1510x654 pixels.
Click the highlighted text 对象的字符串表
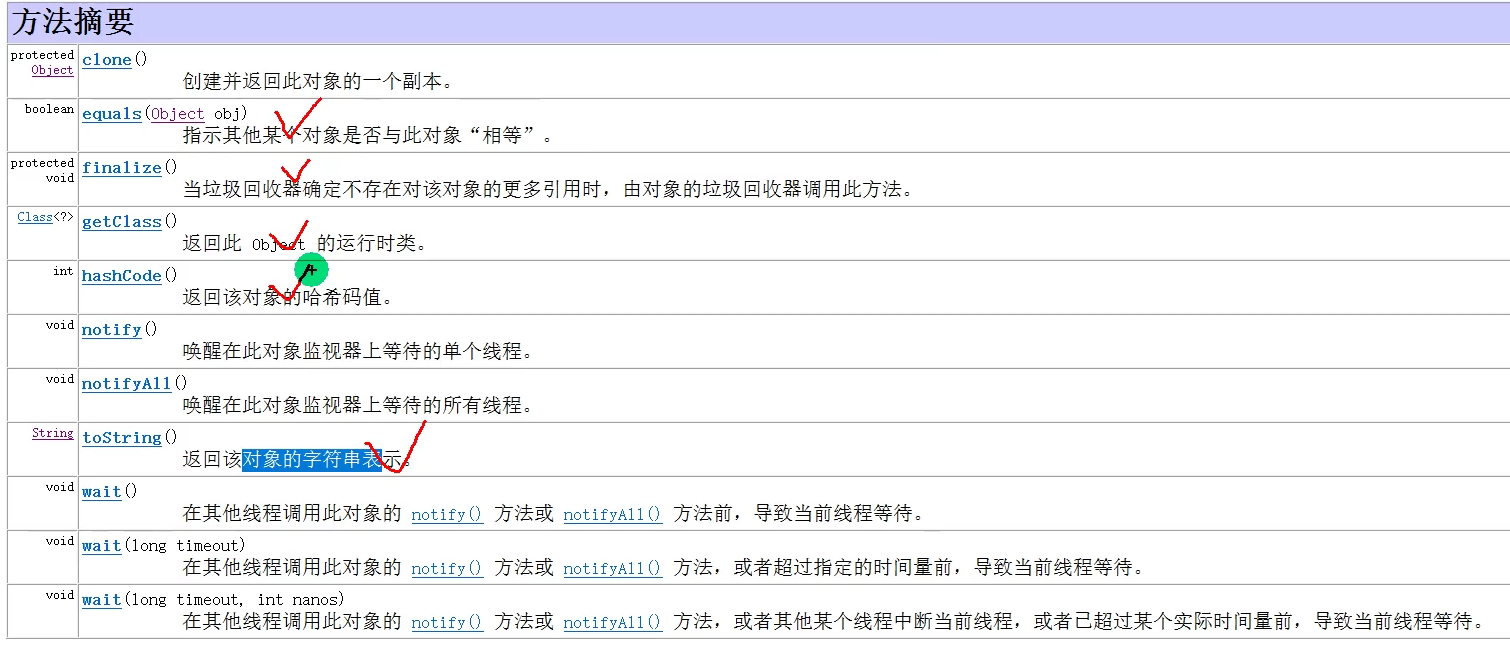coord(312,460)
